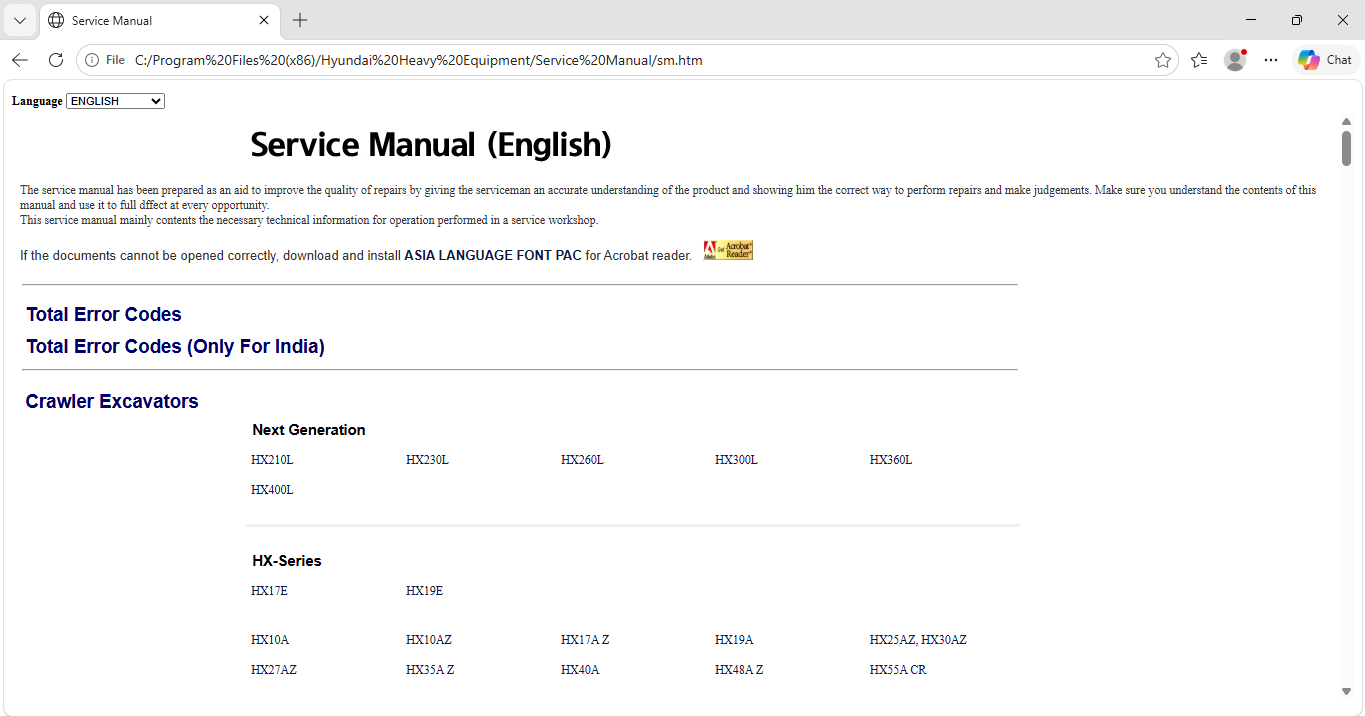Open HX17A Z service manual

coord(585,640)
